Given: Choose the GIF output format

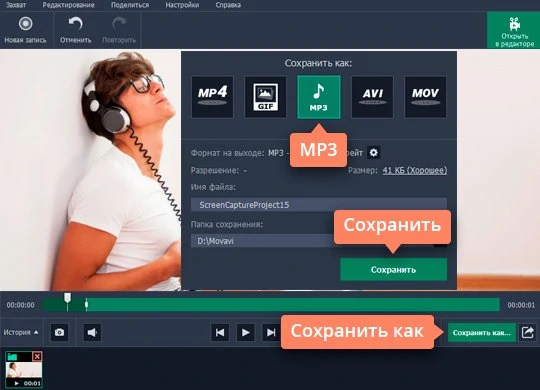Looking at the screenshot, I should point(265,97).
